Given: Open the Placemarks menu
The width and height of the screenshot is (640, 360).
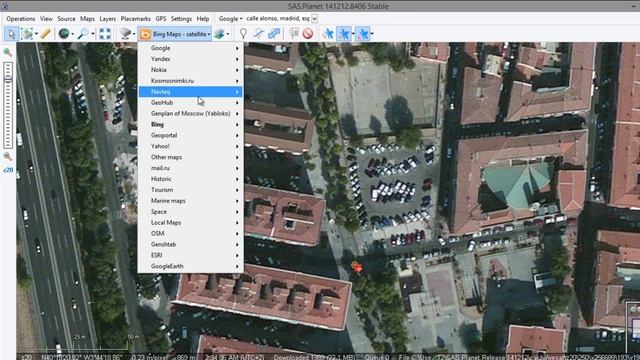Looking at the screenshot, I should coord(136,19).
